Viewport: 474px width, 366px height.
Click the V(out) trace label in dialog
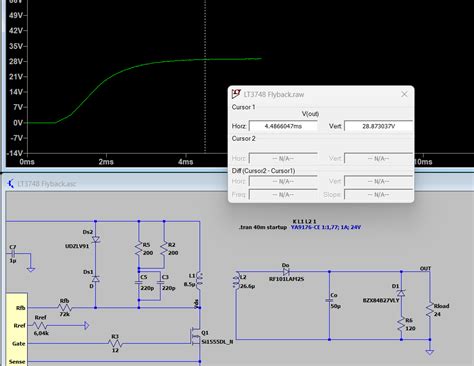coord(310,114)
